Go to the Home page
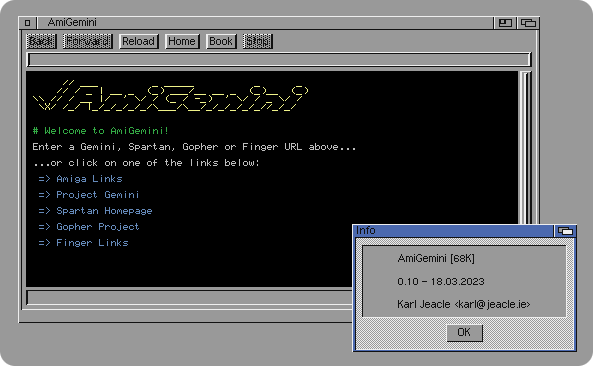Image resolution: width=593 pixels, height=366 pixels. 182,41
